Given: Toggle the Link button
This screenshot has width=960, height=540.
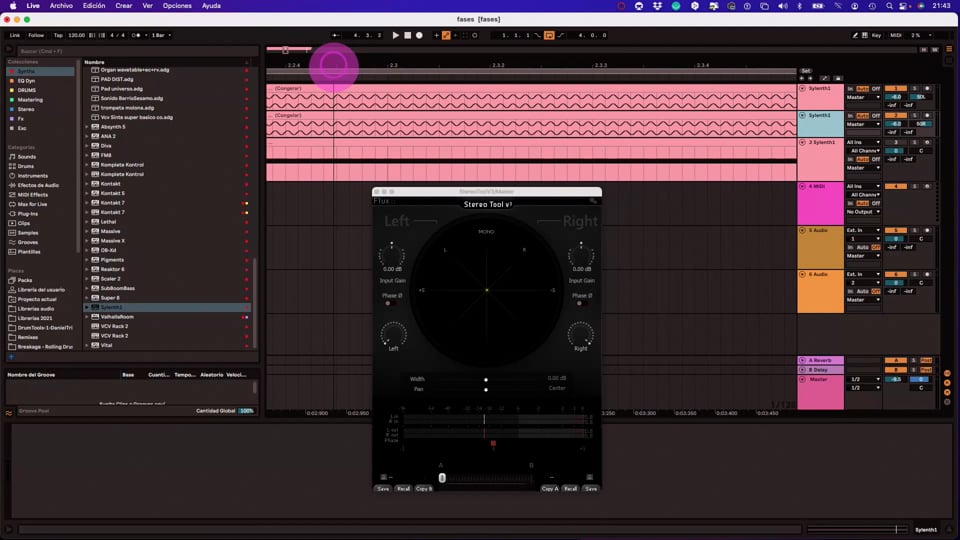Looking at the screenshot, I should coord(15,36).
